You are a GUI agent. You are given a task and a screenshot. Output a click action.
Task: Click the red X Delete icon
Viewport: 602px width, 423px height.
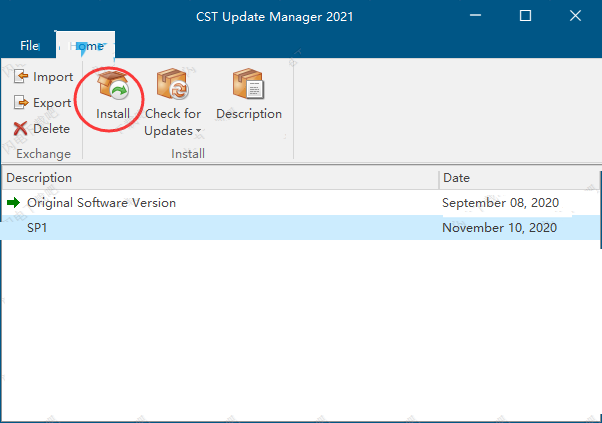coord(20,129)
